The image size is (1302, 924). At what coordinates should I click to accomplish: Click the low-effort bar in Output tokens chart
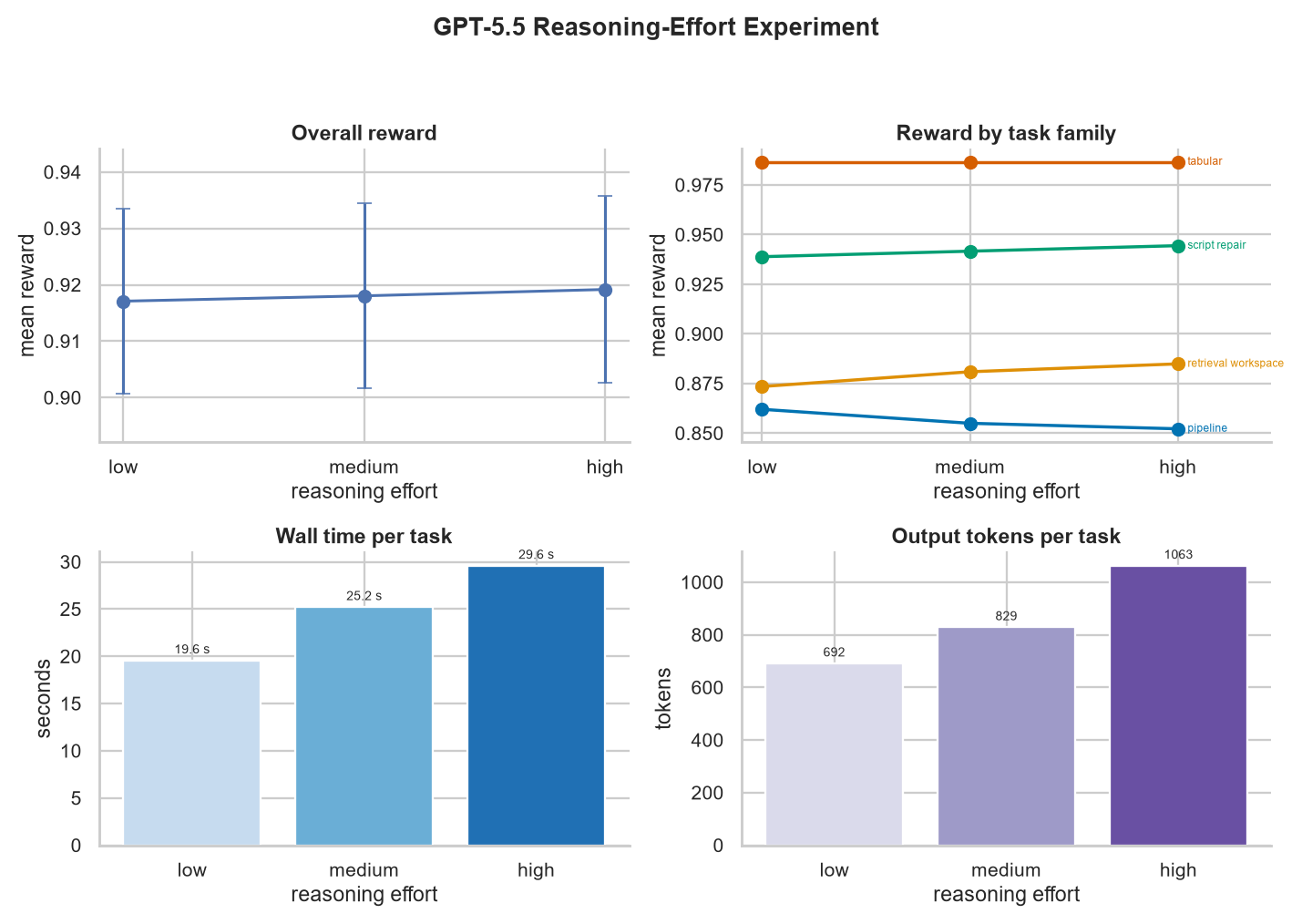coord(835,755)
